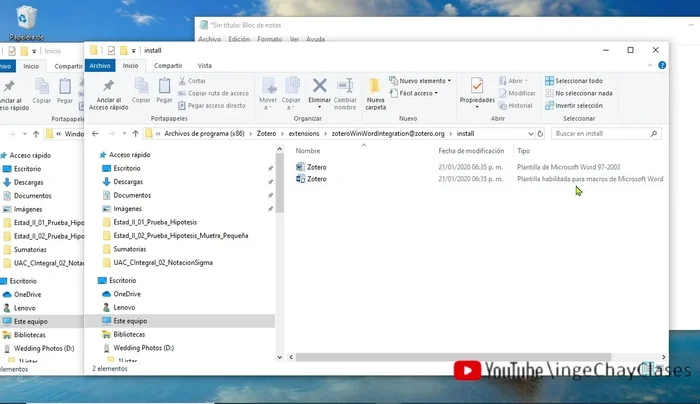
Task: Open the Fácil acceso dropdown
Action: coord(414,93)
